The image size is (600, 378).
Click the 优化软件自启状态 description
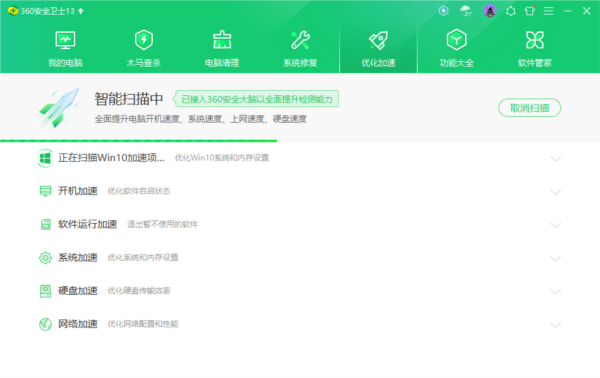[139, 191]
